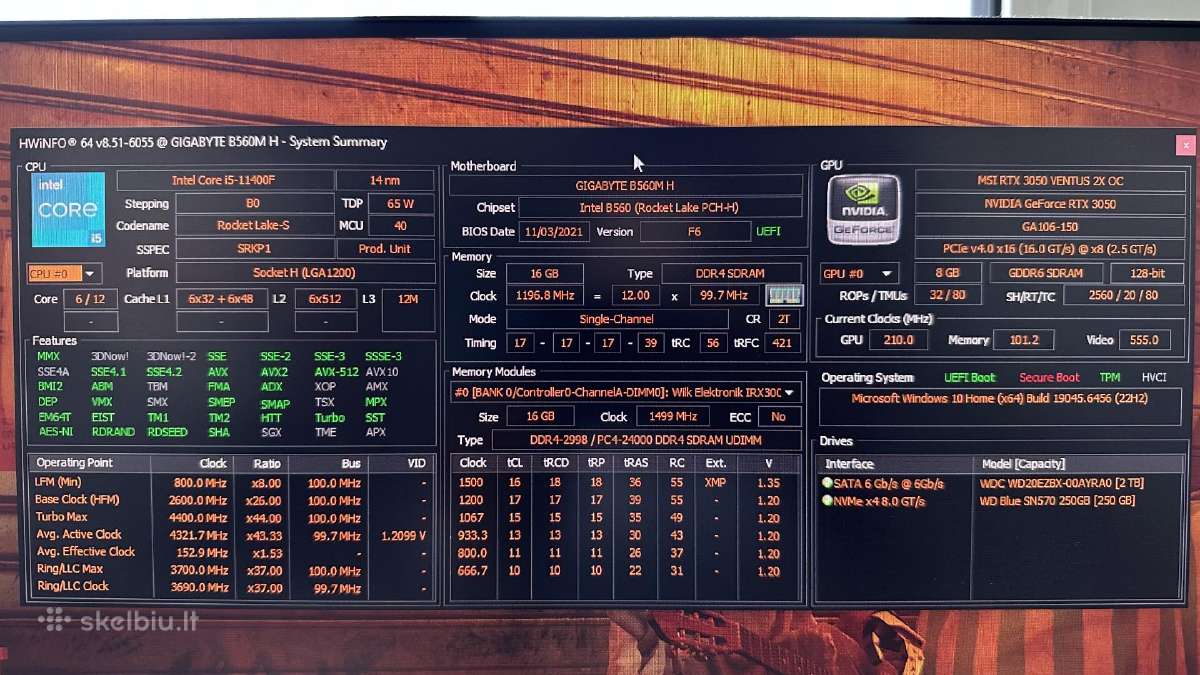Click the Video clock 555.0 value
Screen dimensions: 1200x675
[x=1144, y=340]
